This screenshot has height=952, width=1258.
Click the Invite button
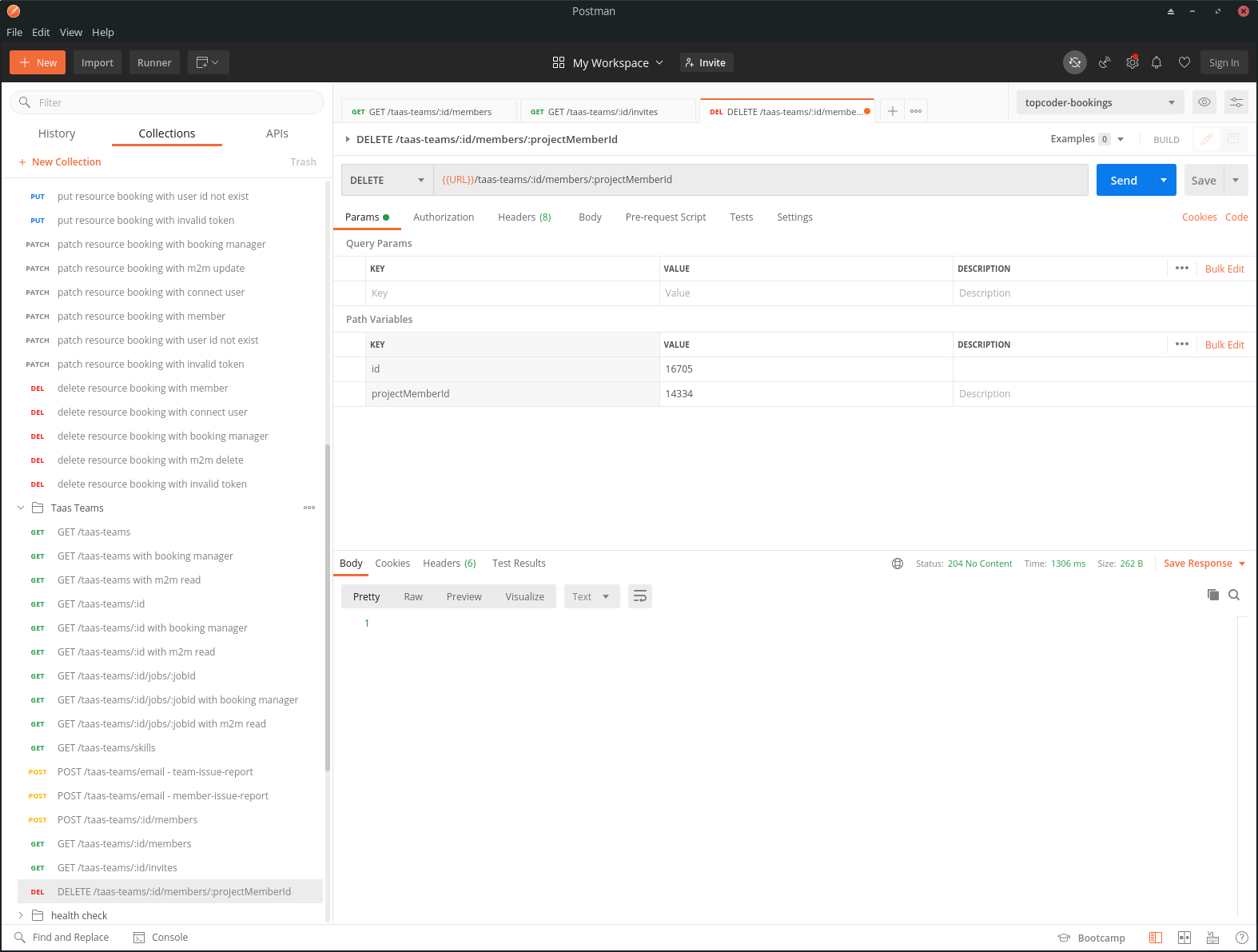(707, 62)
